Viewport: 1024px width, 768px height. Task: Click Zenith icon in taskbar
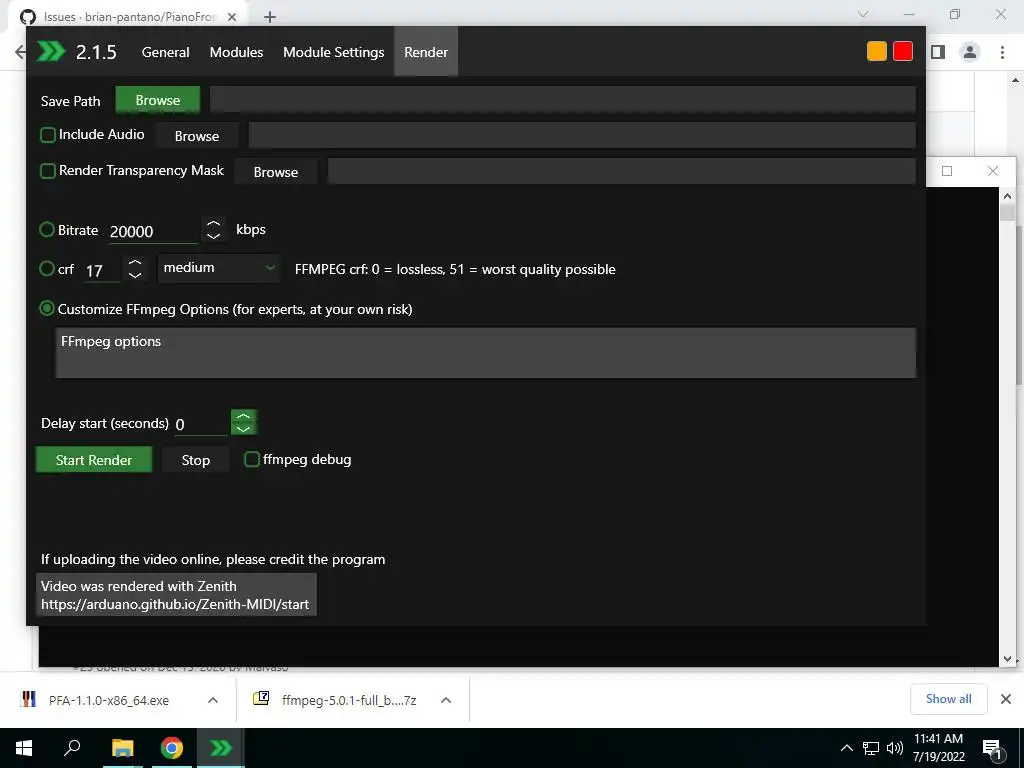(x=221, y=748)
